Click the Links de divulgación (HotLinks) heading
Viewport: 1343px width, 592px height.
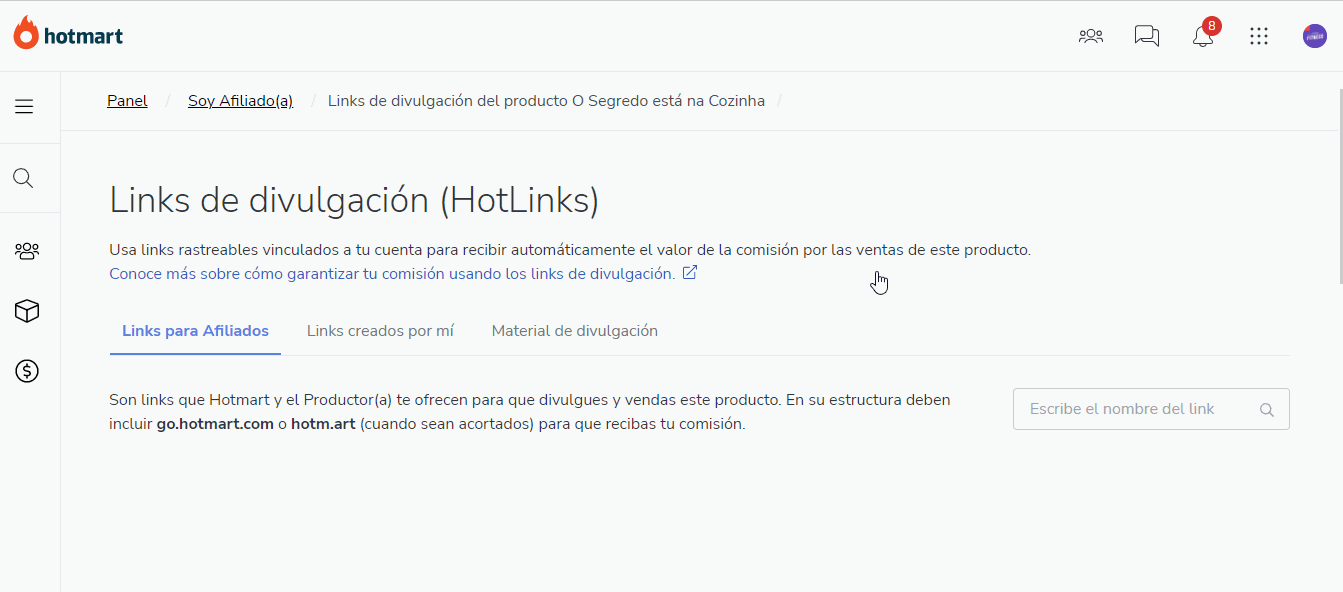click(354, 200)
